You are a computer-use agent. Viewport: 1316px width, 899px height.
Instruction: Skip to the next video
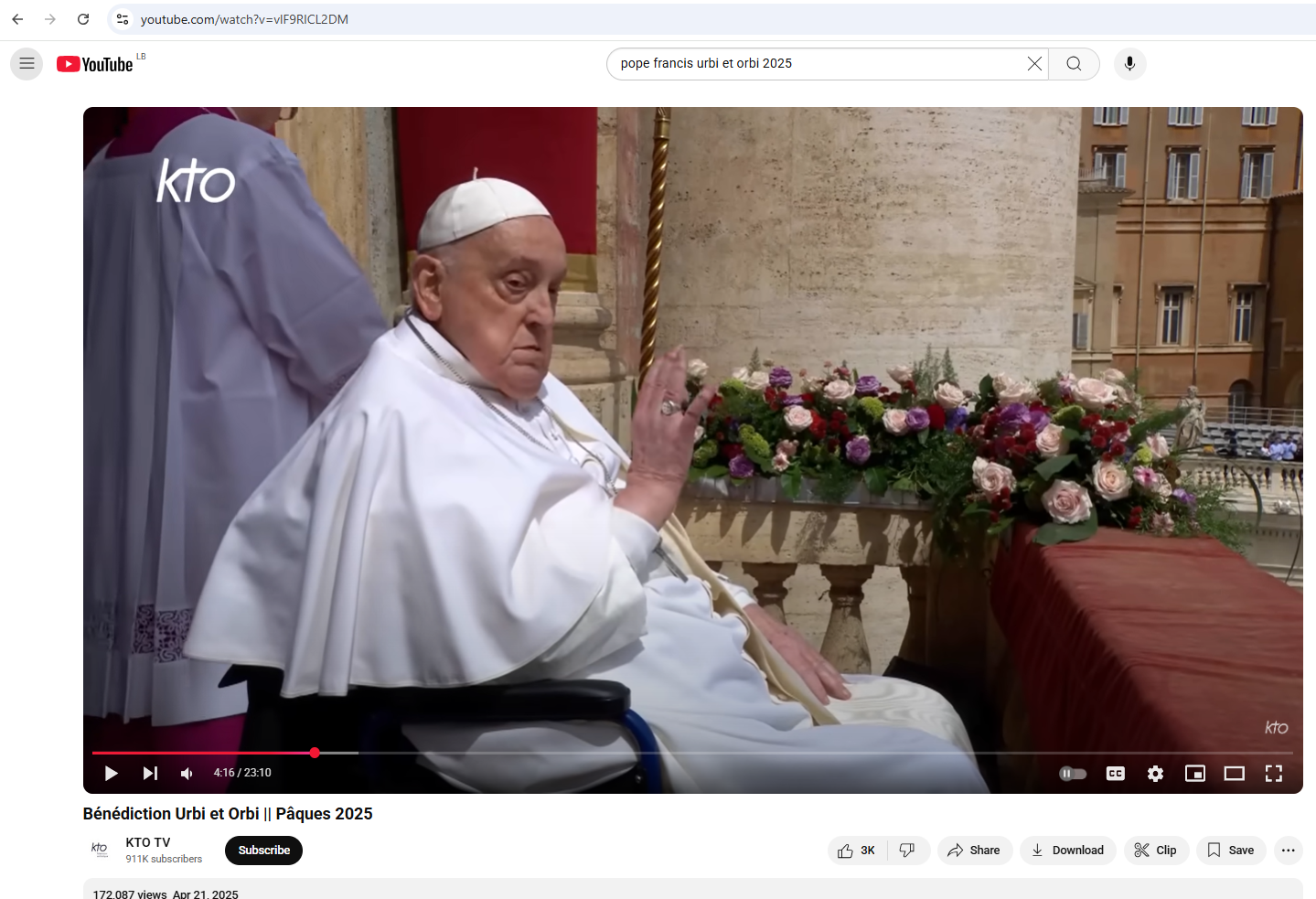point(149,773)
